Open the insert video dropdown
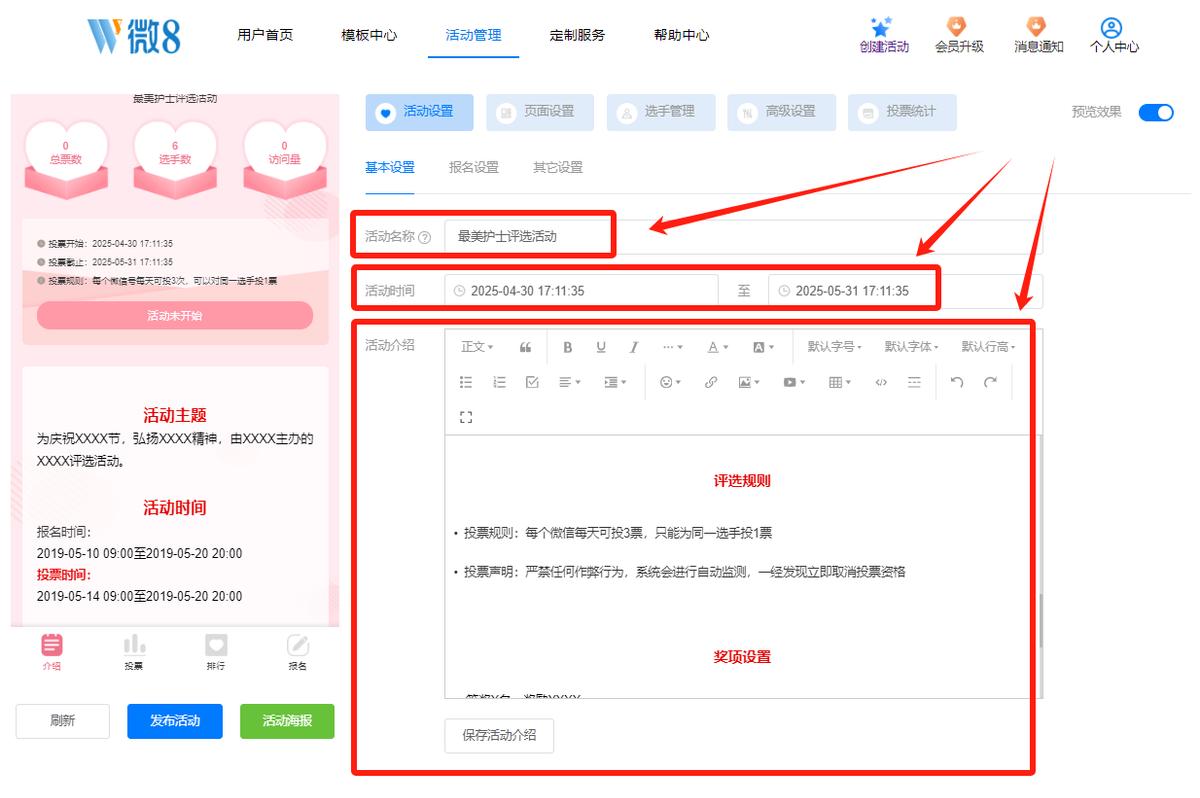 coord(794,382)
